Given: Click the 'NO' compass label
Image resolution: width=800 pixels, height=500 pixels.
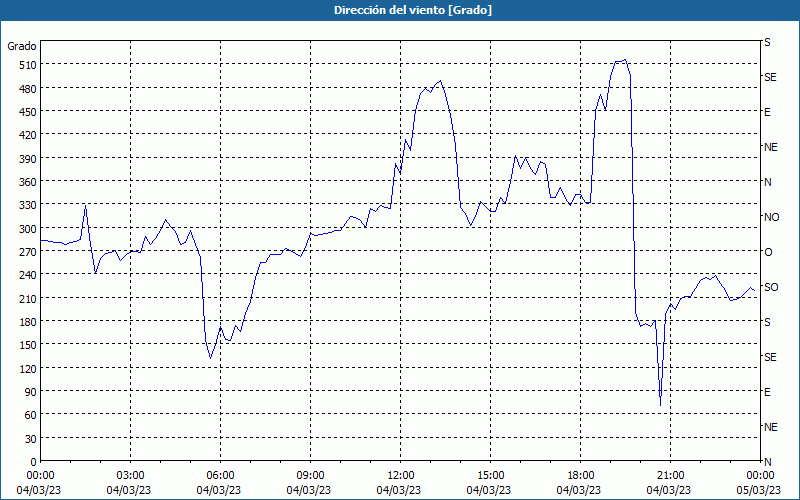Looking at the screenshot, I should (x=771, y=217).
